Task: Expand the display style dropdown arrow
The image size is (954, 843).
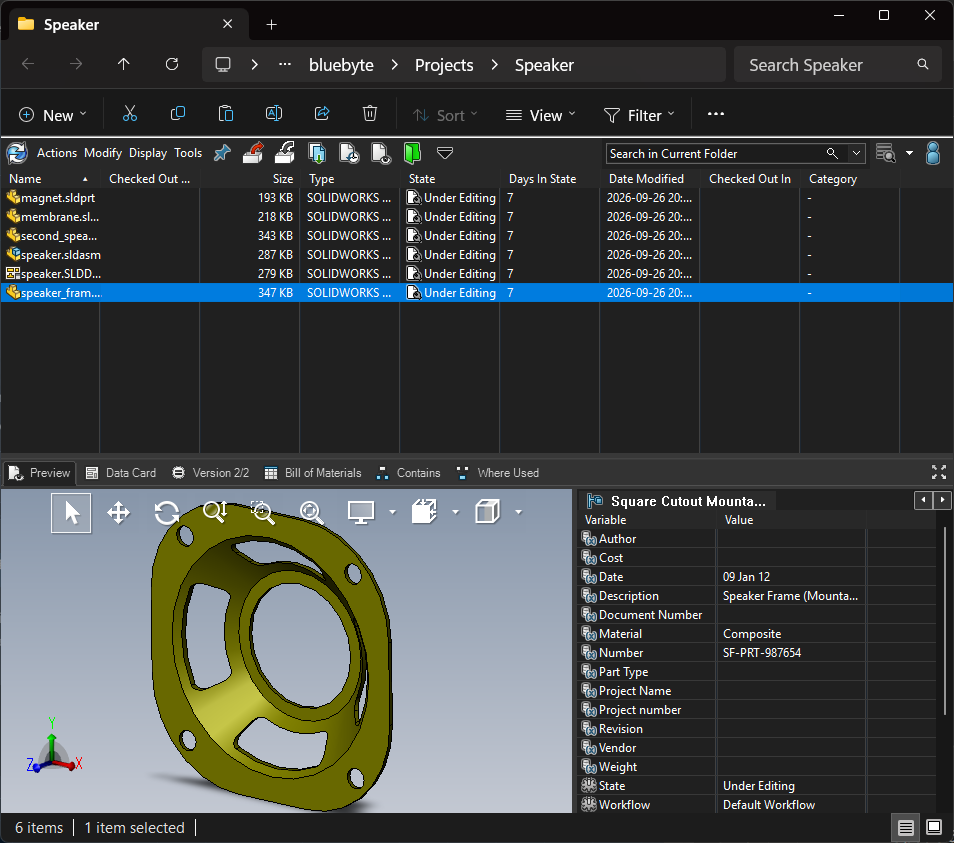Action: [519, 512]
